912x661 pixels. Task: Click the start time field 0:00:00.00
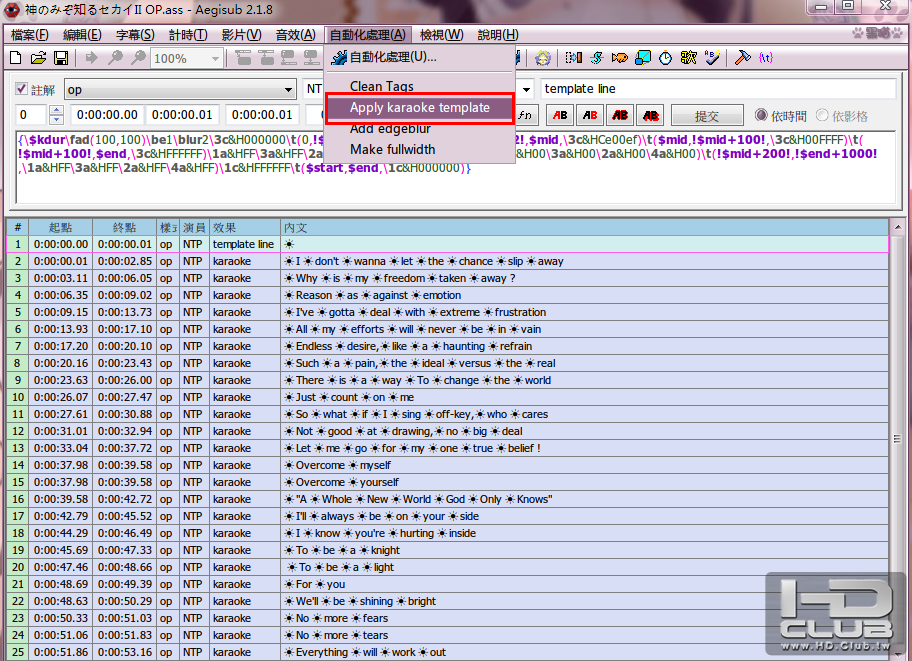(x=108, y=115)
